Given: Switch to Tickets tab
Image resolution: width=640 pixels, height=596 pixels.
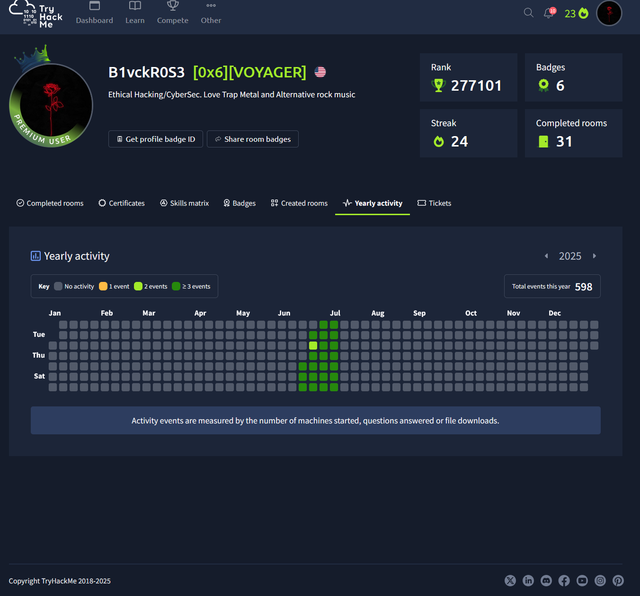Looking at the screenshot, I should 434,203.
